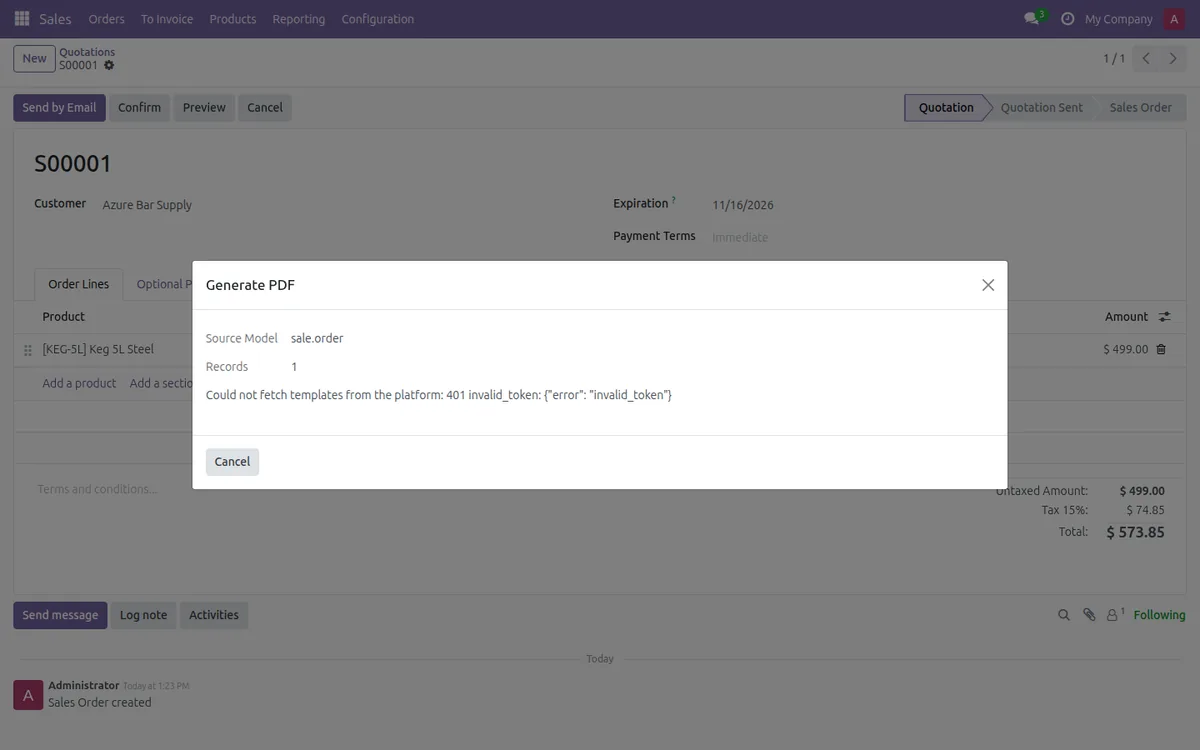1200x750 pixels.
Task: Click Add a product link
Action: coord(79,383)
